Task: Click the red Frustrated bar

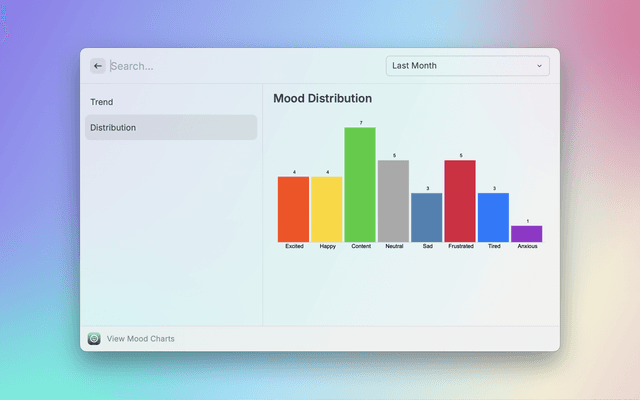Action: click(460, 201)
